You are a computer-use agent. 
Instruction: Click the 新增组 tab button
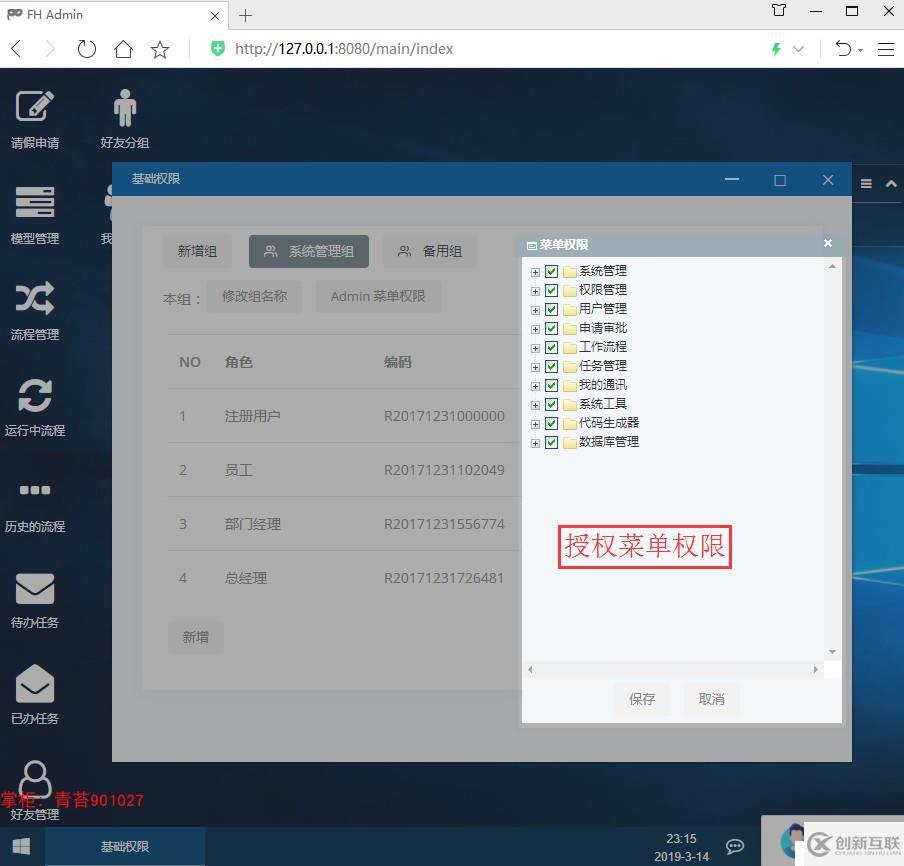pos(197,251)
